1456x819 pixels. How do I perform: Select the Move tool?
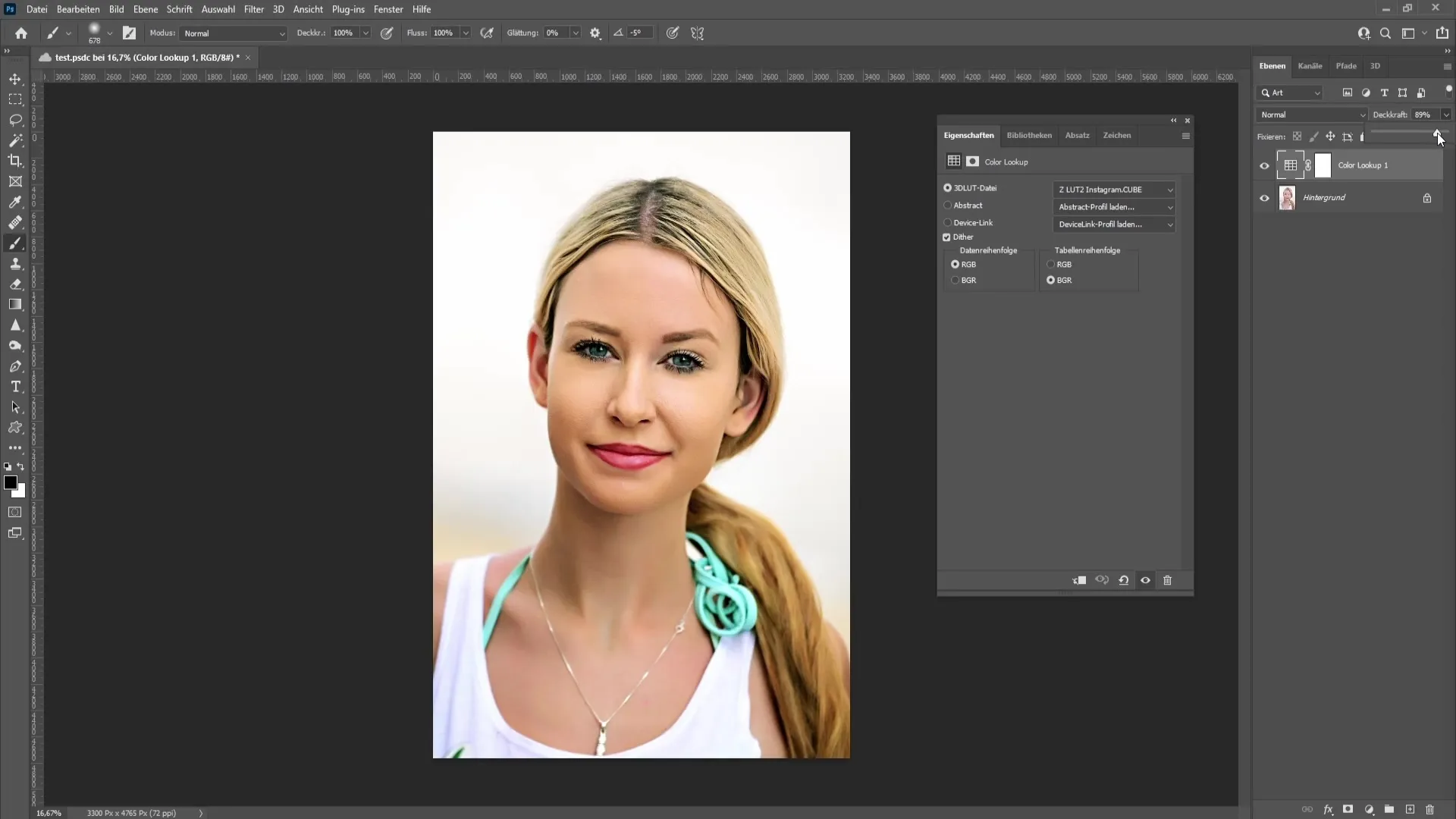click(15, 79)
